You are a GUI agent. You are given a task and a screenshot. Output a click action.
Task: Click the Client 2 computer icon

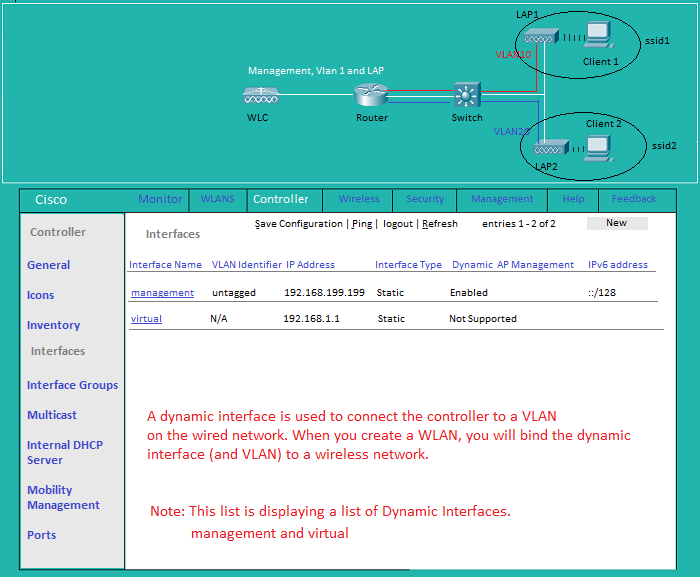click(x=600, y=149)
